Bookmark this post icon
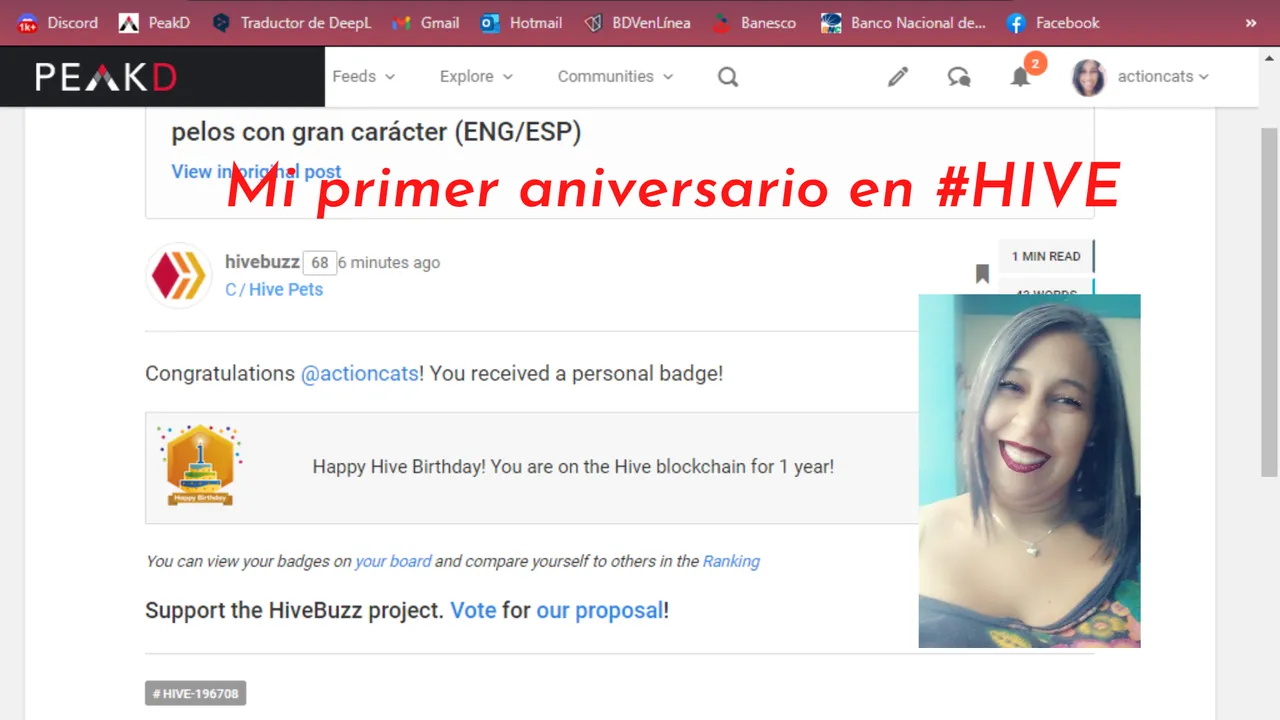1280x720 pixels. pyautogui.click(x=982, y=274)
